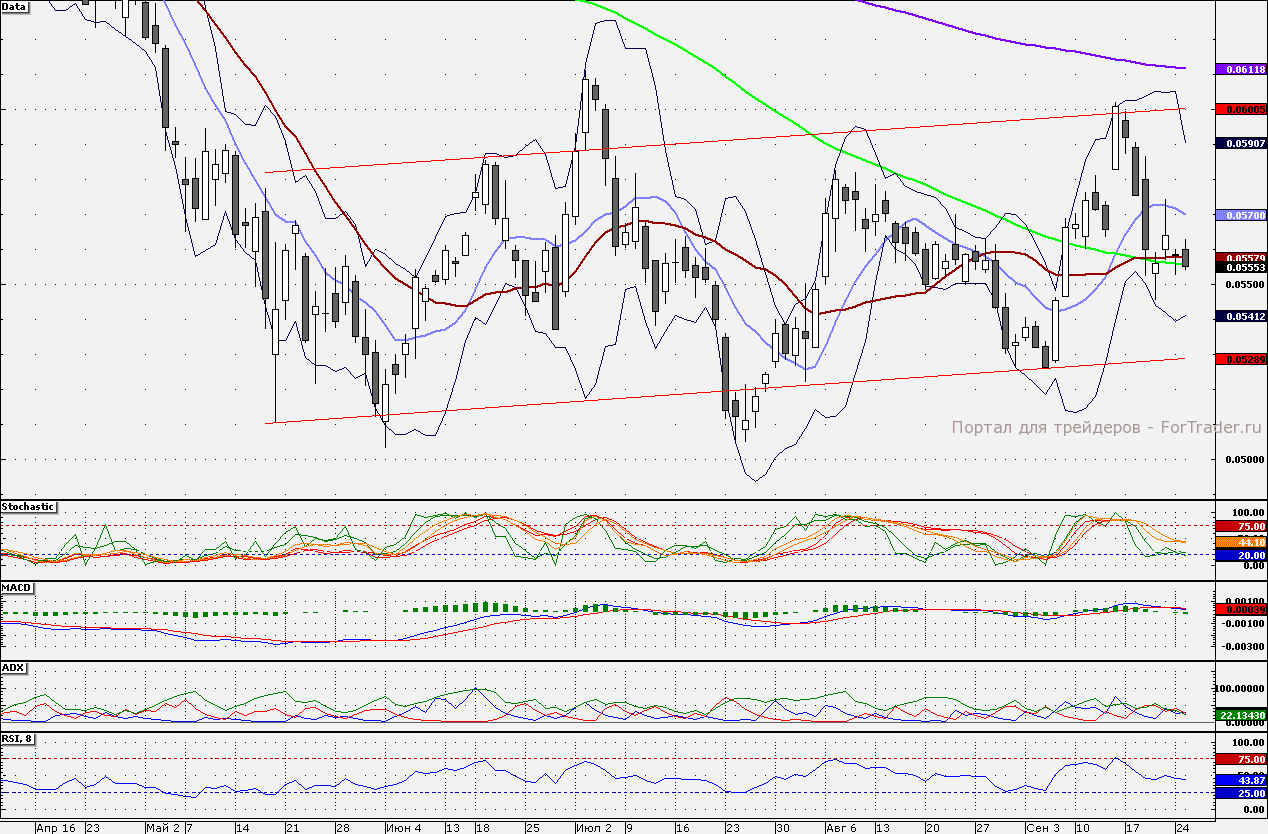Select the ADX indicator panel label
Image resolution: width=1268 pixels, height=834 pixels.
(13, 667)
